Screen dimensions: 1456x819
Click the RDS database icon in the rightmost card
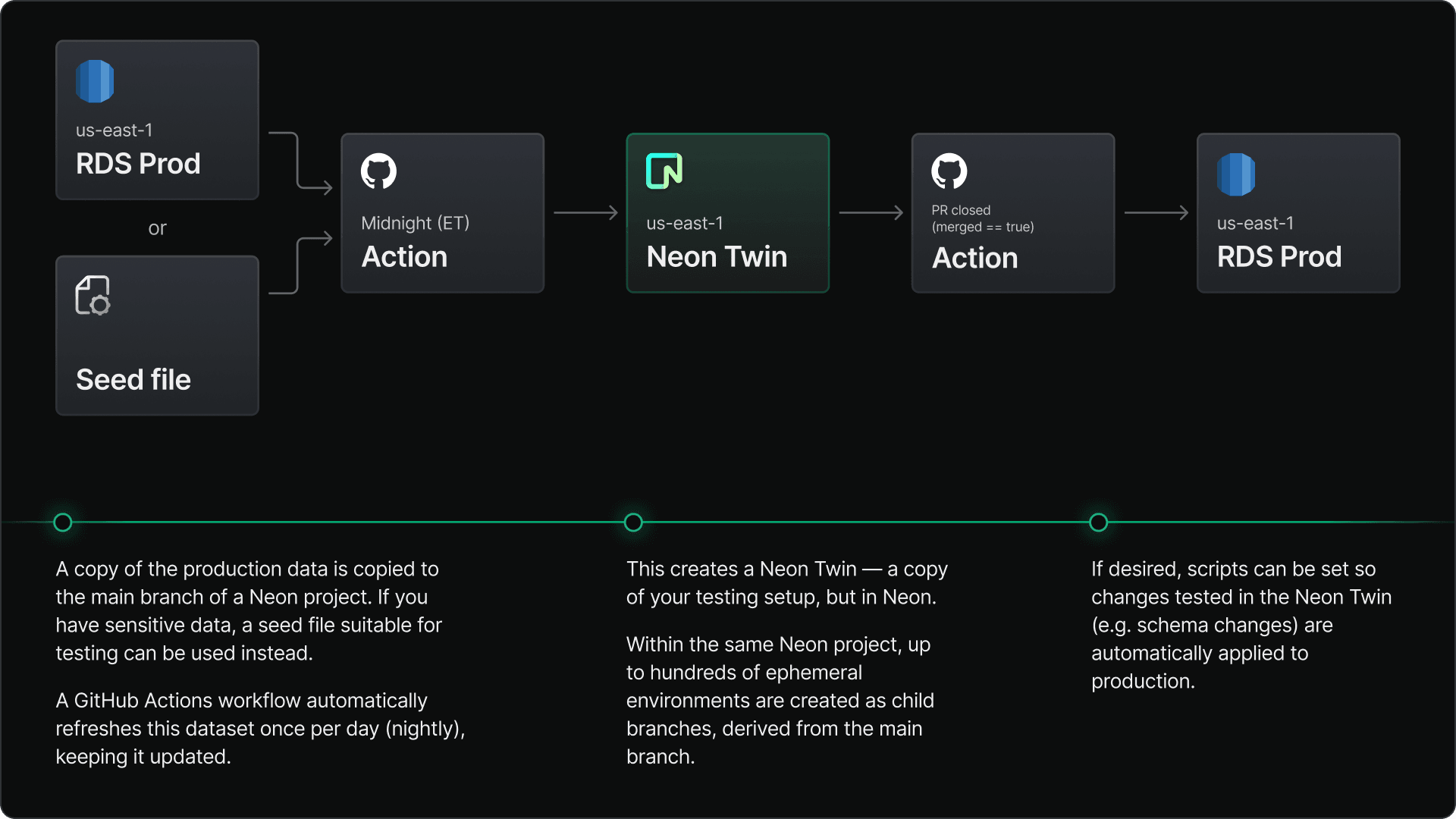1235,174
